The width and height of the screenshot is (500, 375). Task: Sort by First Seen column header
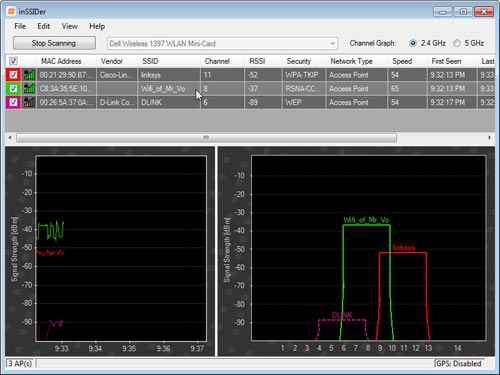452,61
